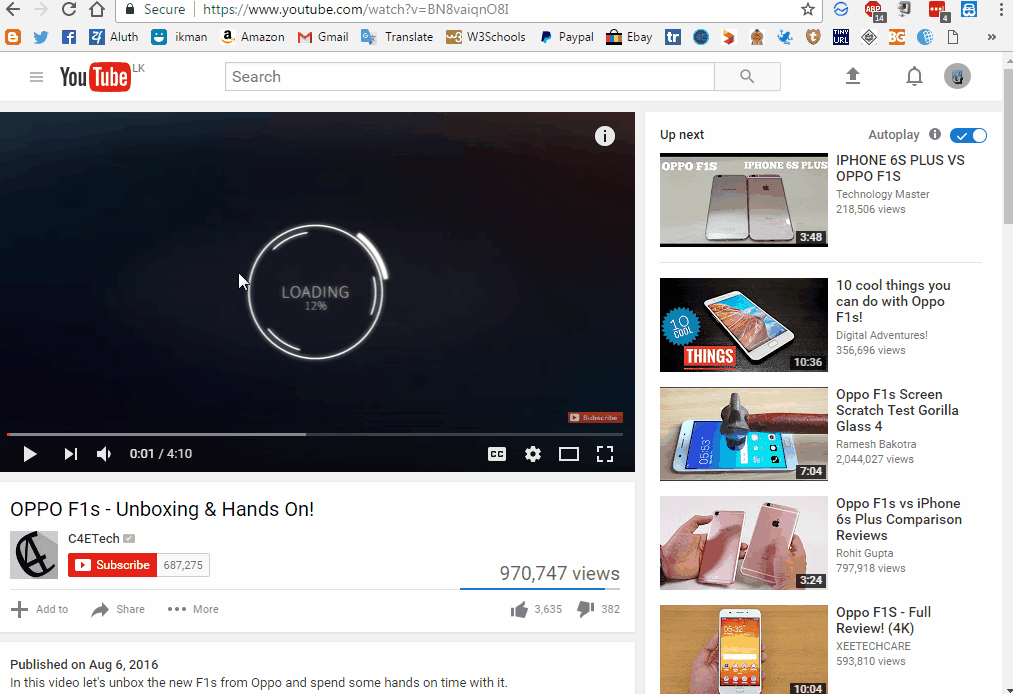1013x694 pixels.
Task: Open IPHONE 6S PLUS VS OPPO F1S thumbnail
Action: pyautogui.click(x=744, y=200)
